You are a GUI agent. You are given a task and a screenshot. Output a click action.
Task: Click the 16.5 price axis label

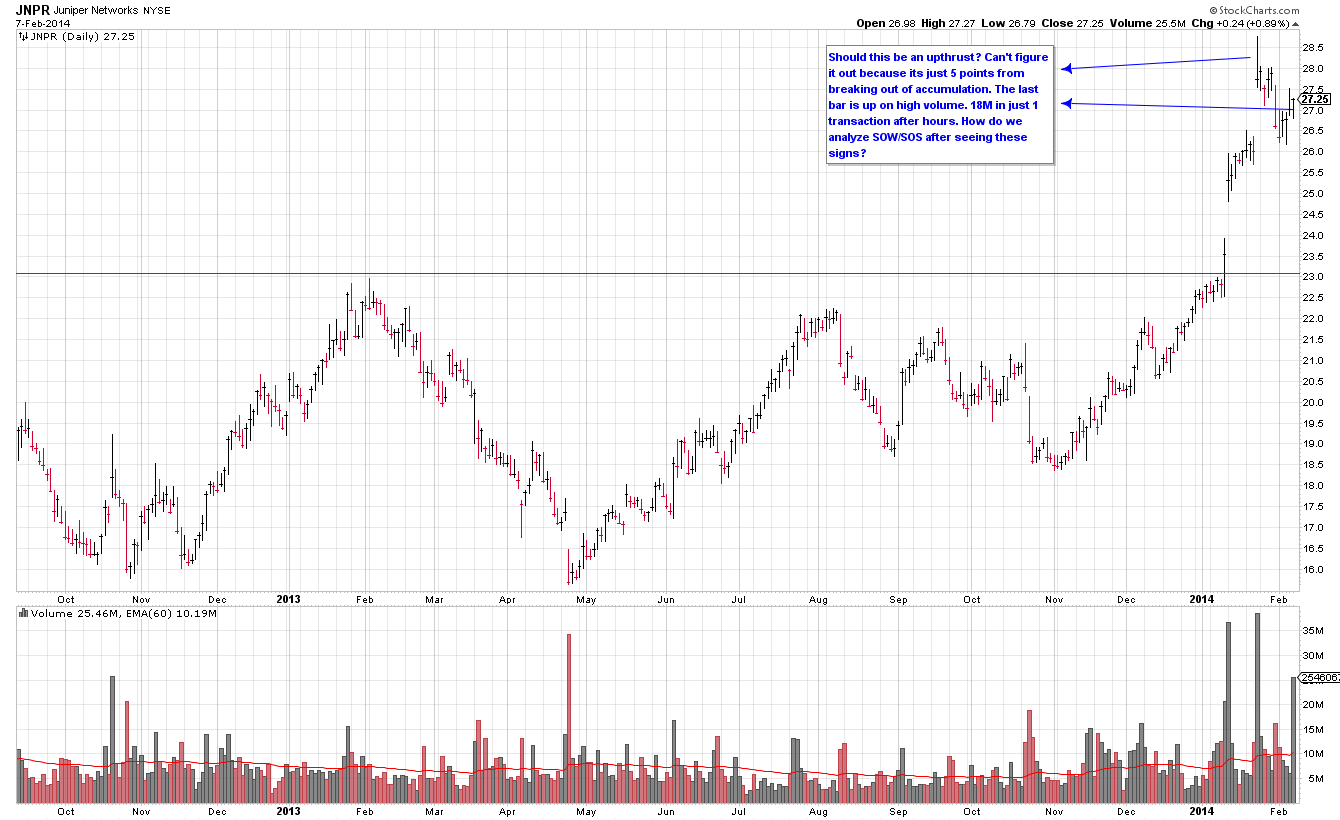pyautogui.click(x=1315, y=549)
